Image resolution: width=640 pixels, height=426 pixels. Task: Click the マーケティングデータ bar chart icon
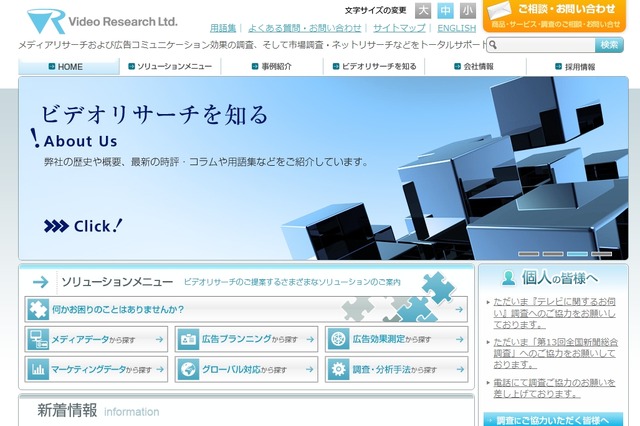point(38,369)
